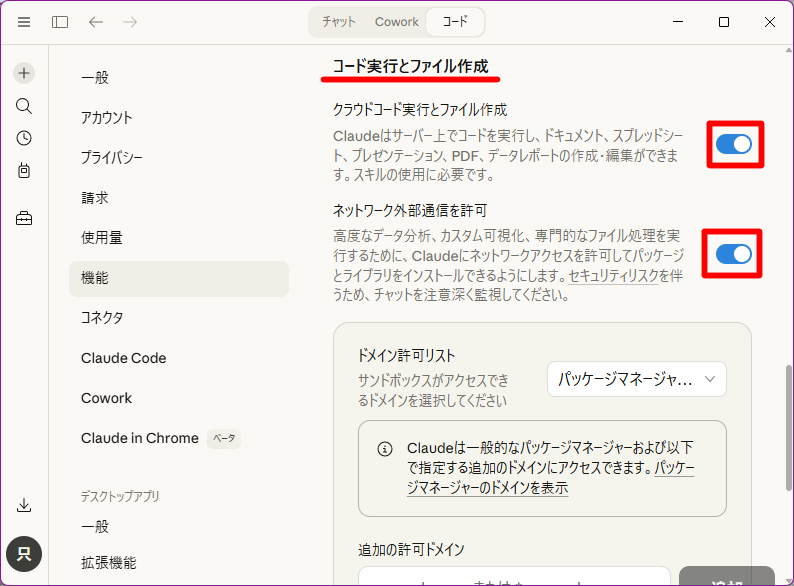Viewport: 794px width, 586px height.
Task: Maximize the application window
Action: pos(724,22)
